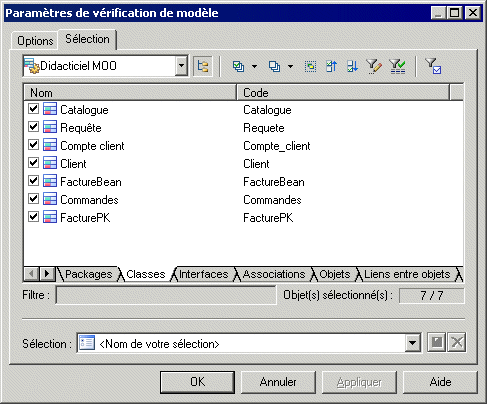
Task: Click Move Selected Items to Top icon
Action: pyautogui.click(x=331, y=66)
